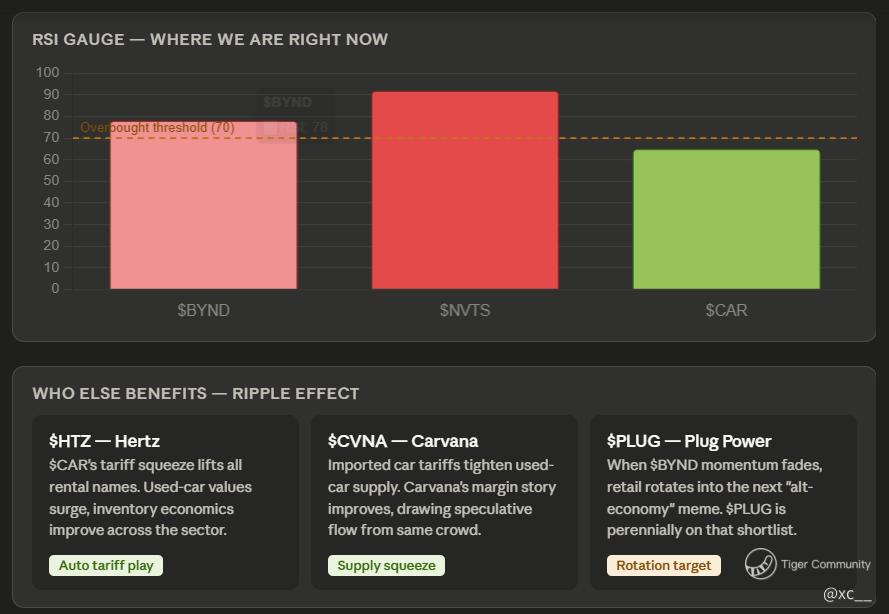
Task: Open the $CVNA — Carvana card title
Action: [x=403, y=441]
